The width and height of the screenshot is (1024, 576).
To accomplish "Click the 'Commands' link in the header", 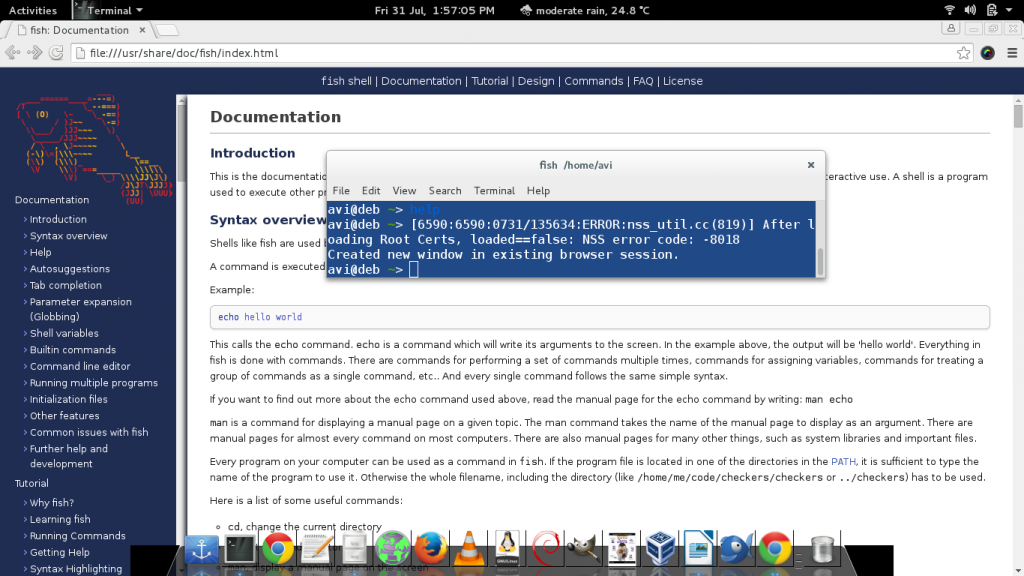I will [x=595, y=81].
